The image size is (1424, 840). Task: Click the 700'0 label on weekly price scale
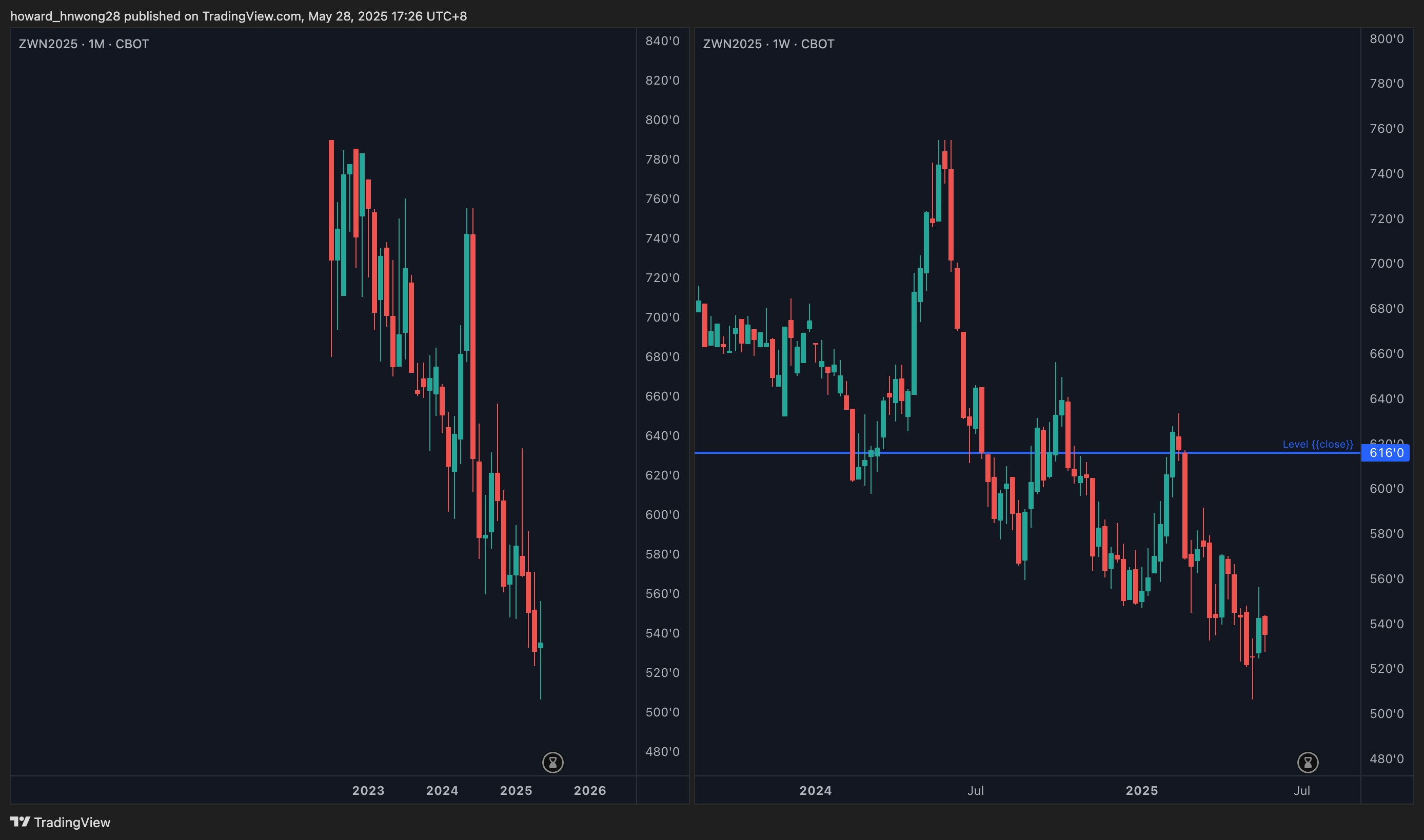1386,264
